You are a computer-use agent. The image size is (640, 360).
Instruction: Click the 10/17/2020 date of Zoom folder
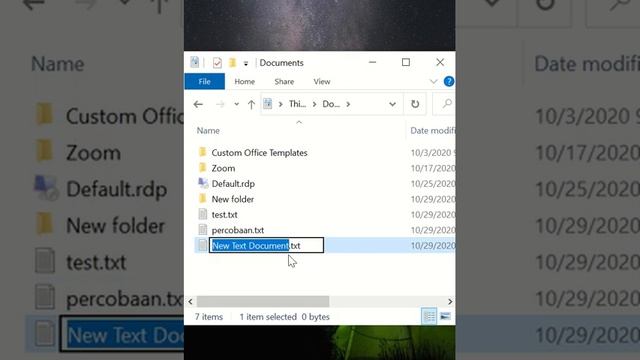pos(433,169)
